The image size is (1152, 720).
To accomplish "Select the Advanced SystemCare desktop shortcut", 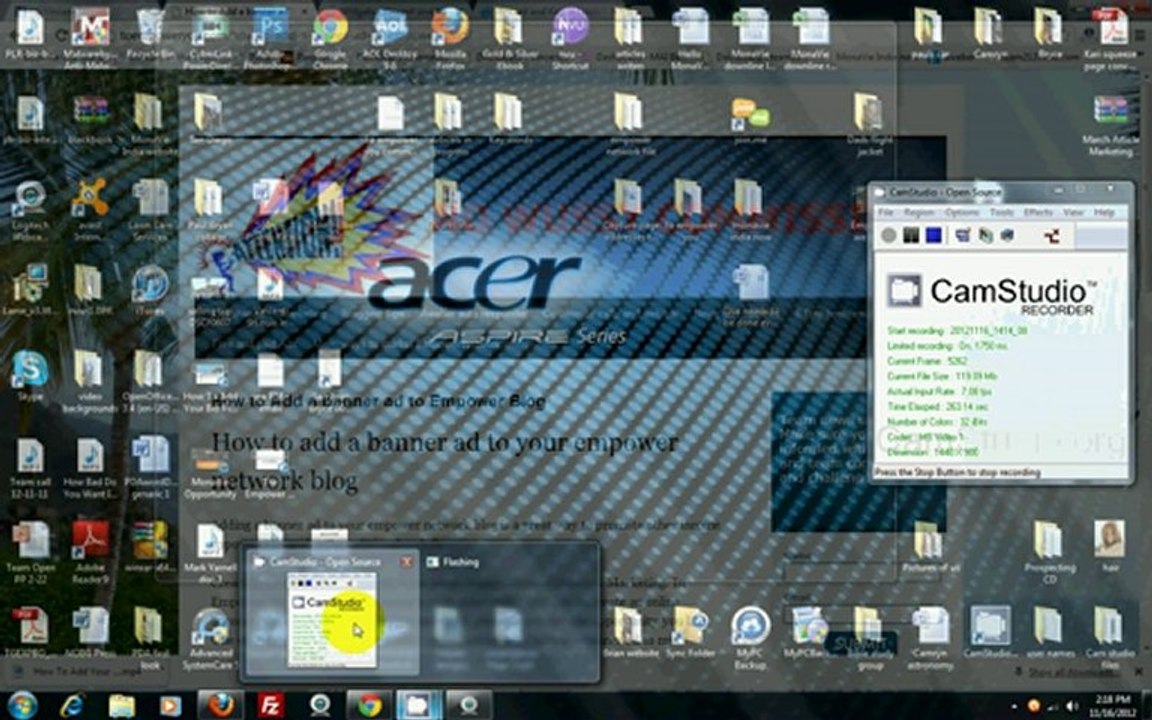I will coord(211,638).
